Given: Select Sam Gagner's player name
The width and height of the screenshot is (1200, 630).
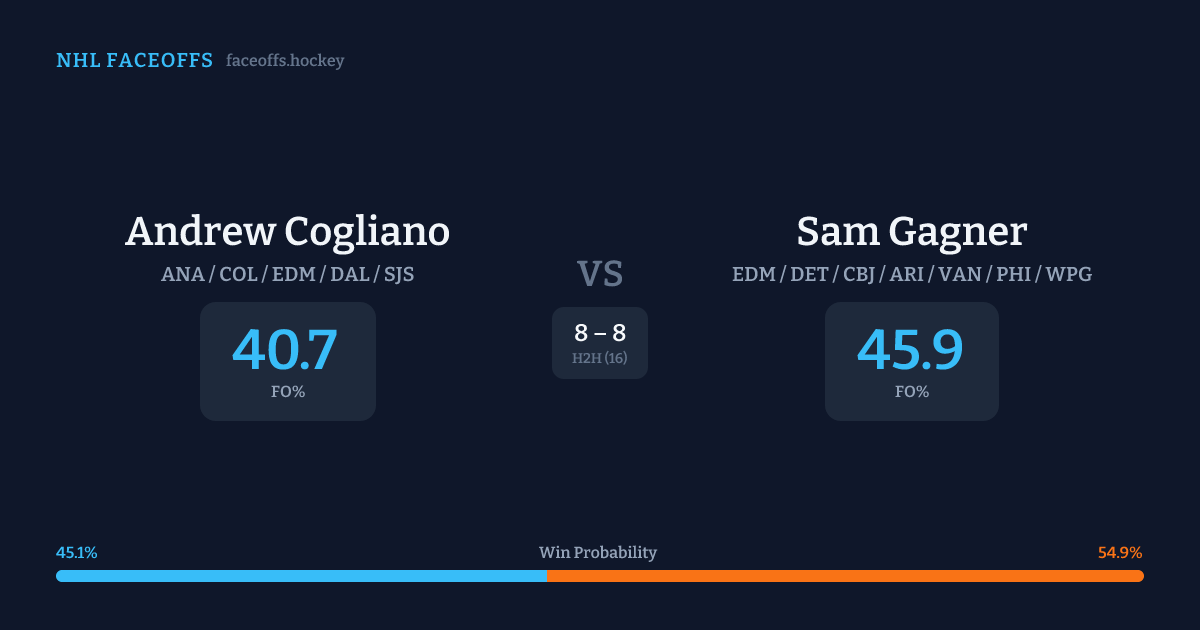Looking at the screenshot, I should coord(911,232).
